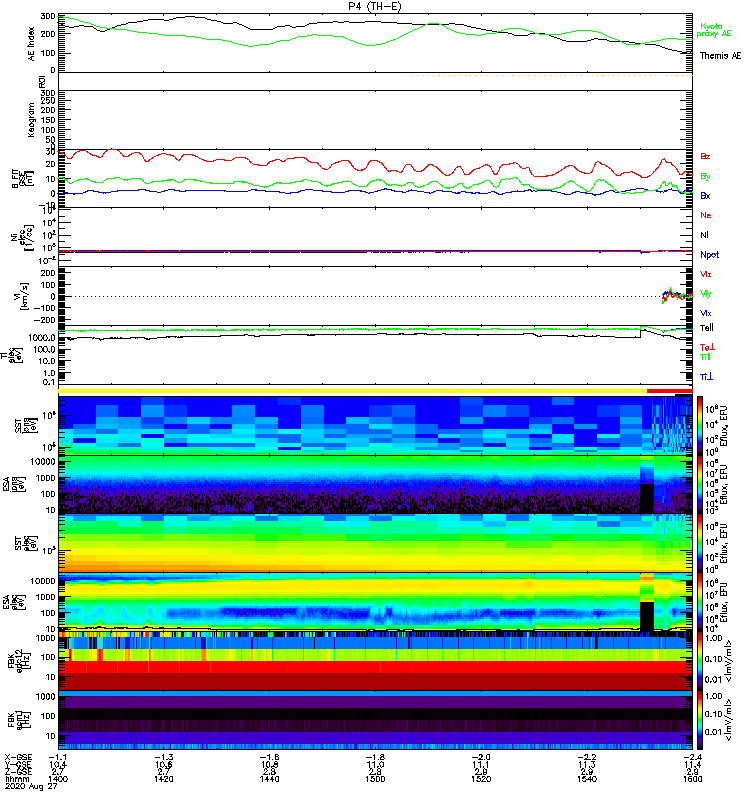This screenshot has height=800, width=750.
Task: Click the green Ti parallel legend label
Action: 705,357
